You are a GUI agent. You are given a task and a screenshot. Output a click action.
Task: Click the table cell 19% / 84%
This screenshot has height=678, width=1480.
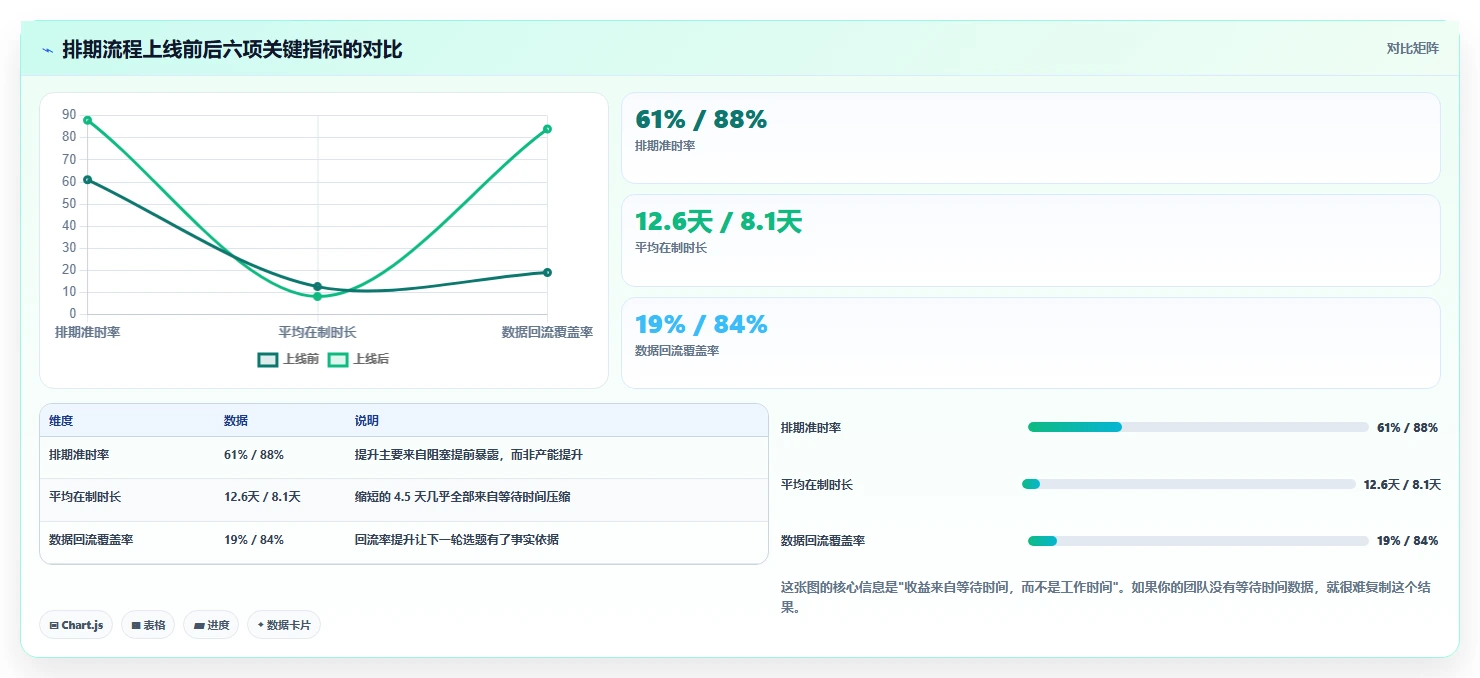pos(254,540)
